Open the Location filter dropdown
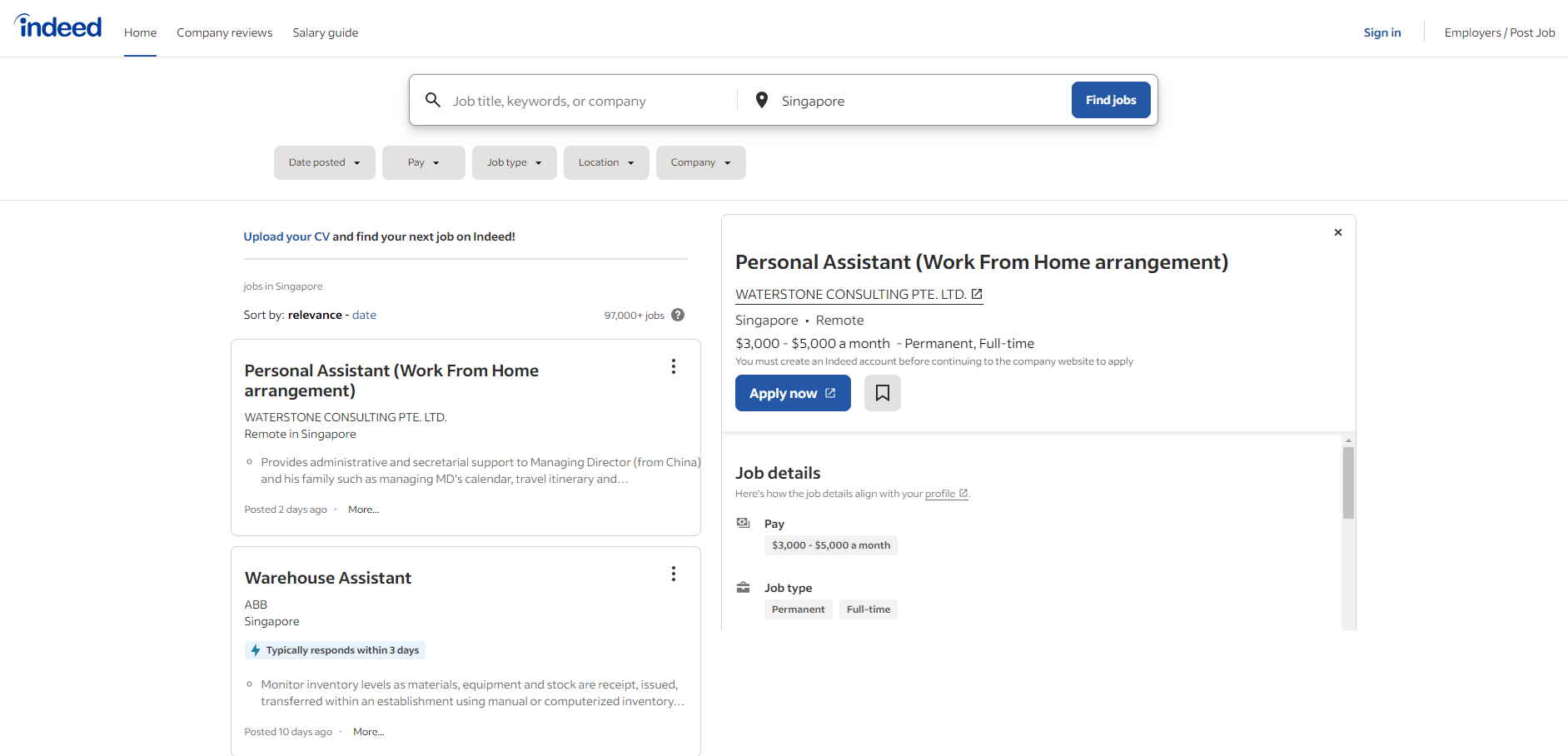The height and width of the screenshot is (756, 1568). (x=606, y=162)
